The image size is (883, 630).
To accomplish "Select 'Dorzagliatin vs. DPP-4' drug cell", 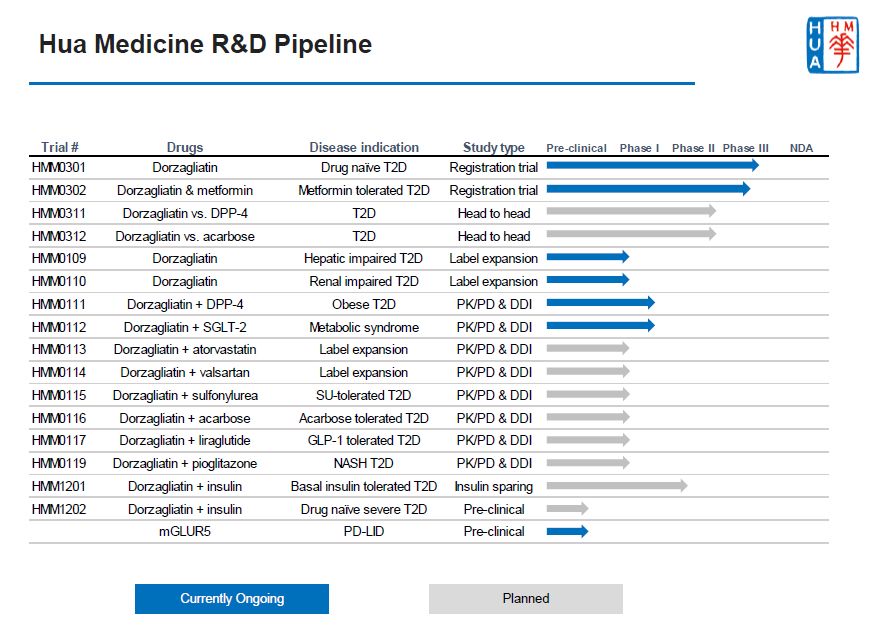I will pyautogui.click(x=185, y=213).
